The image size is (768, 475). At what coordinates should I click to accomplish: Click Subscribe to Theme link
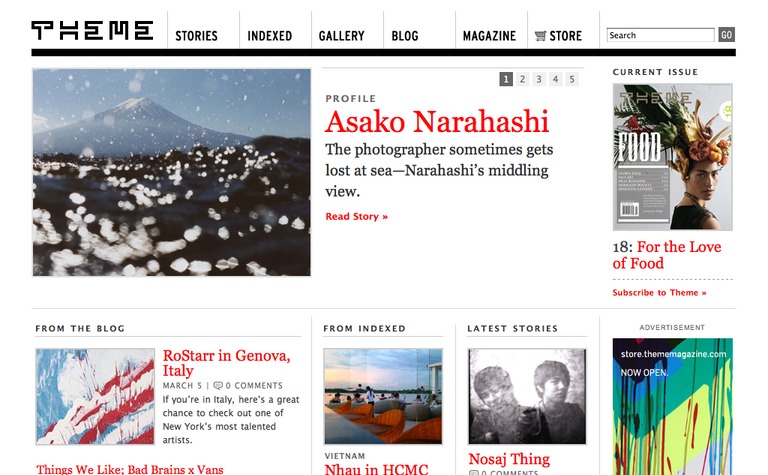659,292
